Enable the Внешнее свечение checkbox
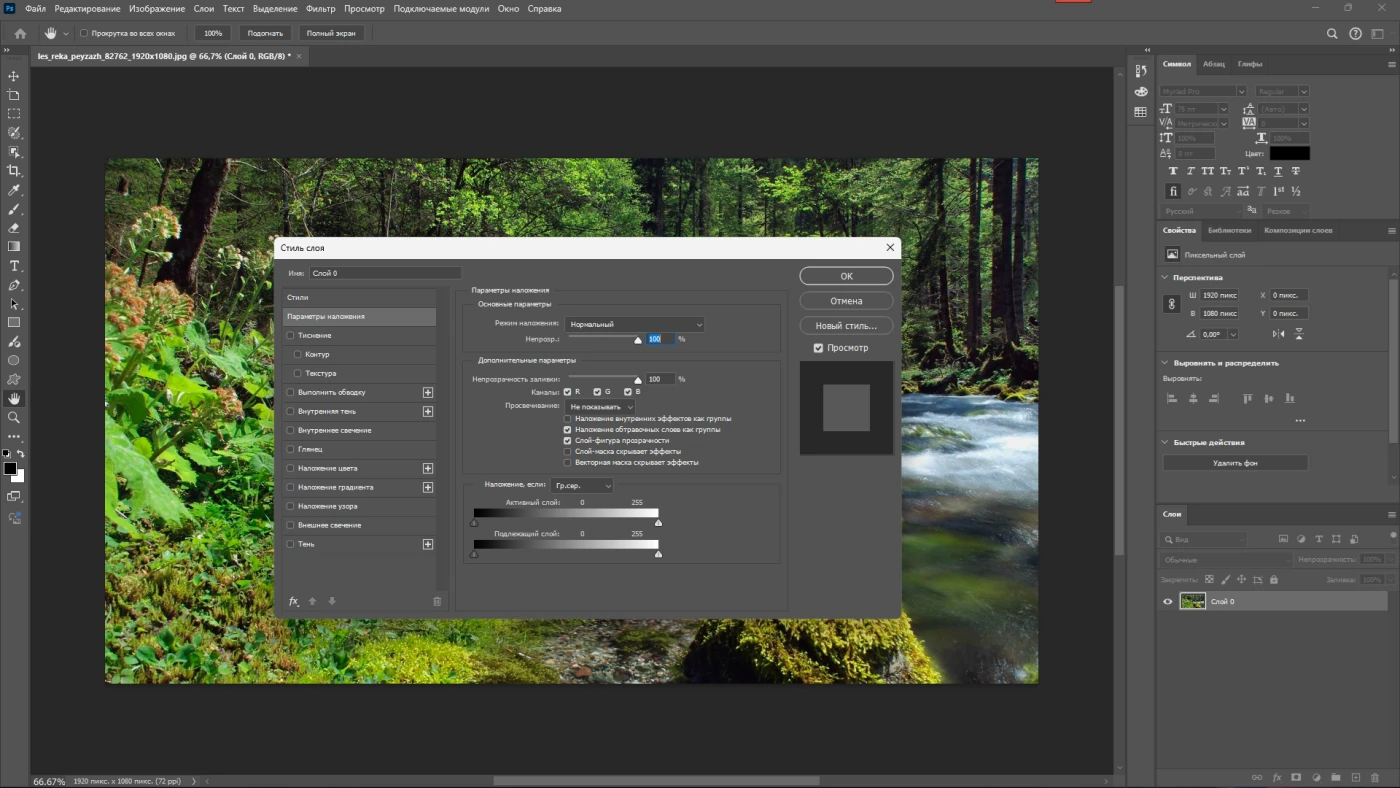1400x788 pixels. click(x=291, y=525)
